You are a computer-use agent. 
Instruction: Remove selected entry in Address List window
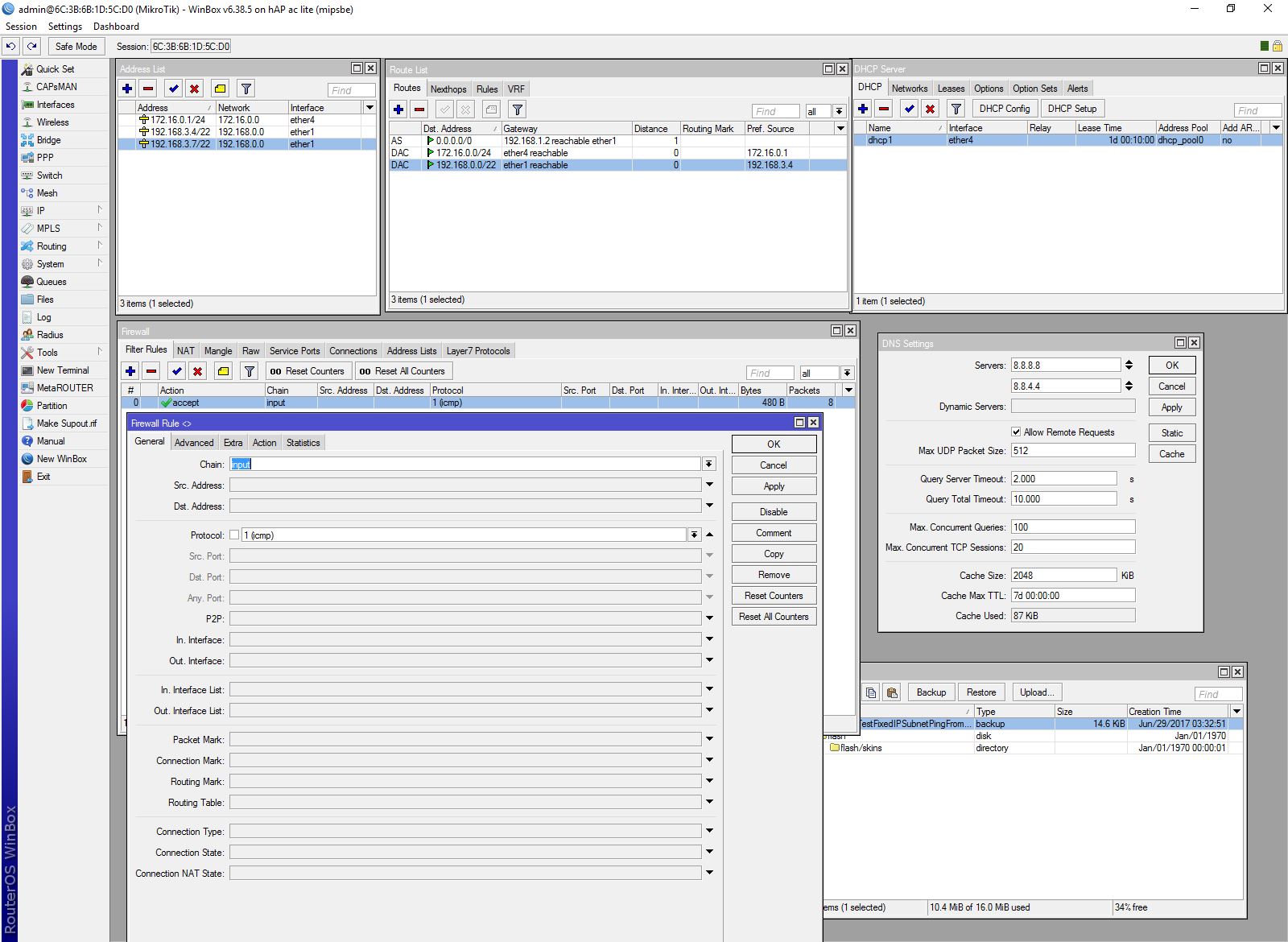coord(148,89)
